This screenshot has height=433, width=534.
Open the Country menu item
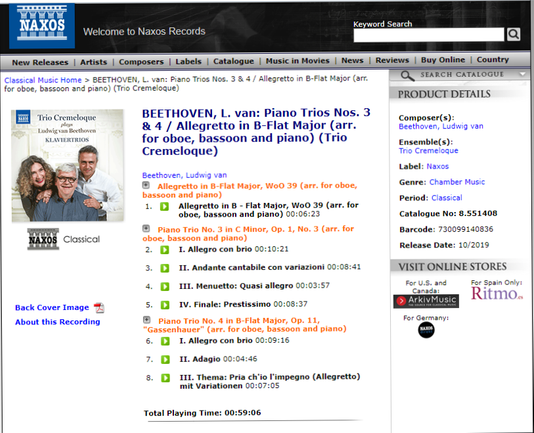(492, 59)
